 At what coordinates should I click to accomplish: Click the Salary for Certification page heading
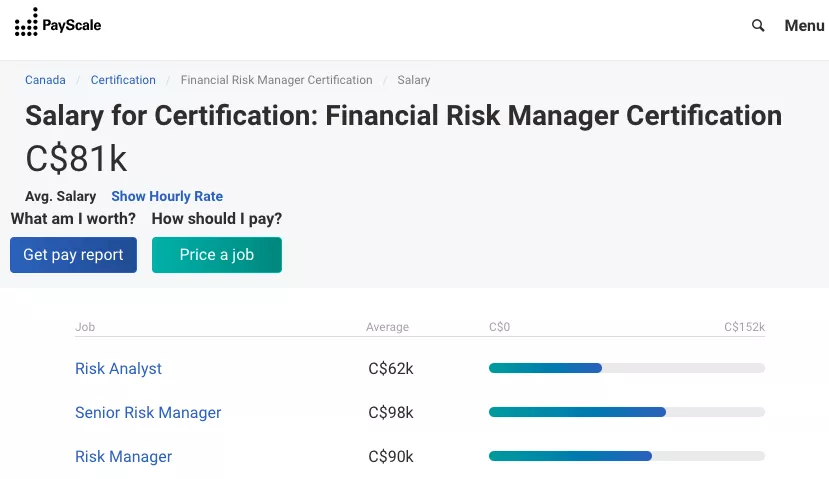click(x=403, y=115)
